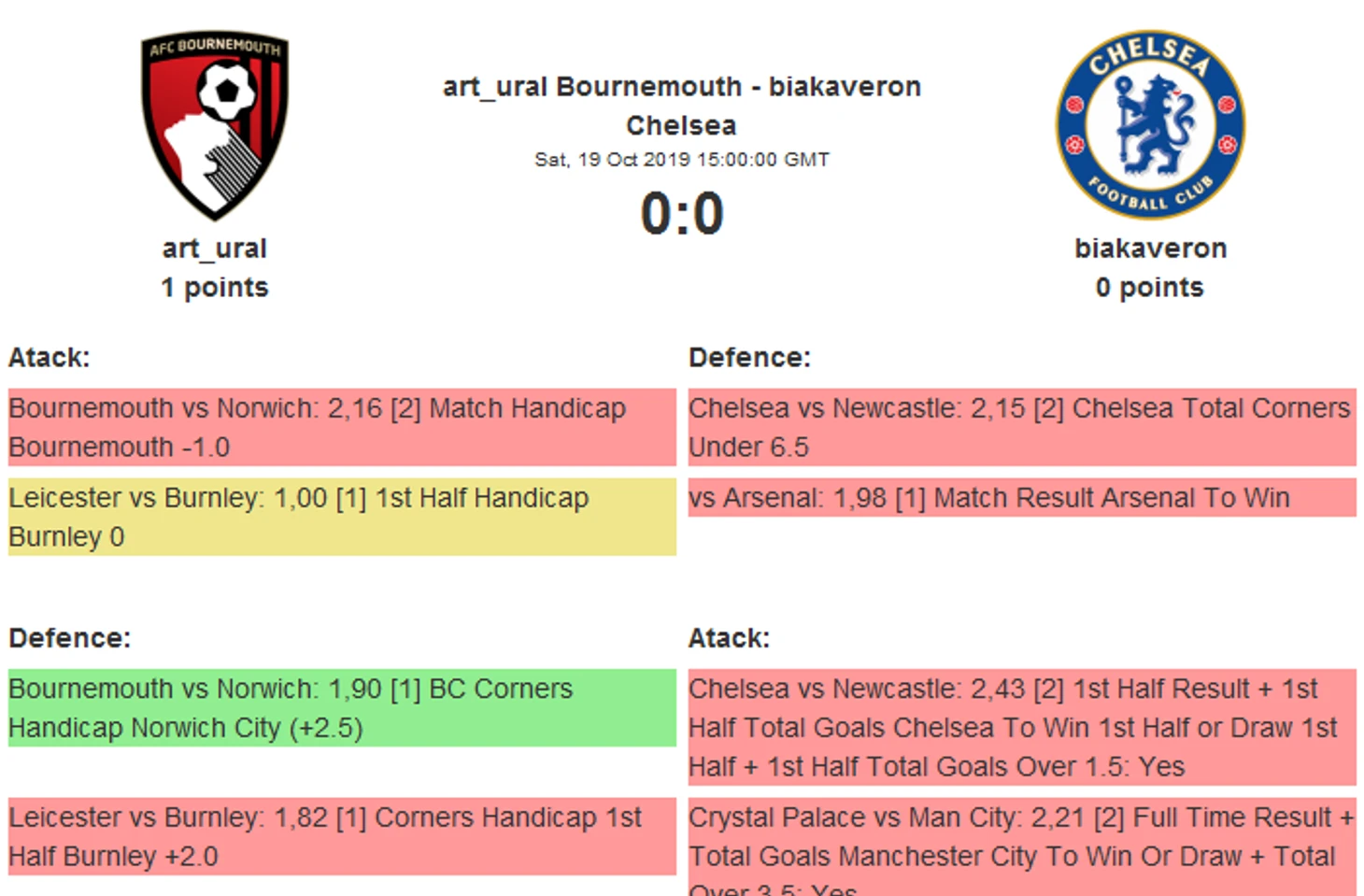Select yellow Leicester vs Burnley 1st Half Handicap bet
Viewport: 1364px width, 896px height.
[342, 517]
